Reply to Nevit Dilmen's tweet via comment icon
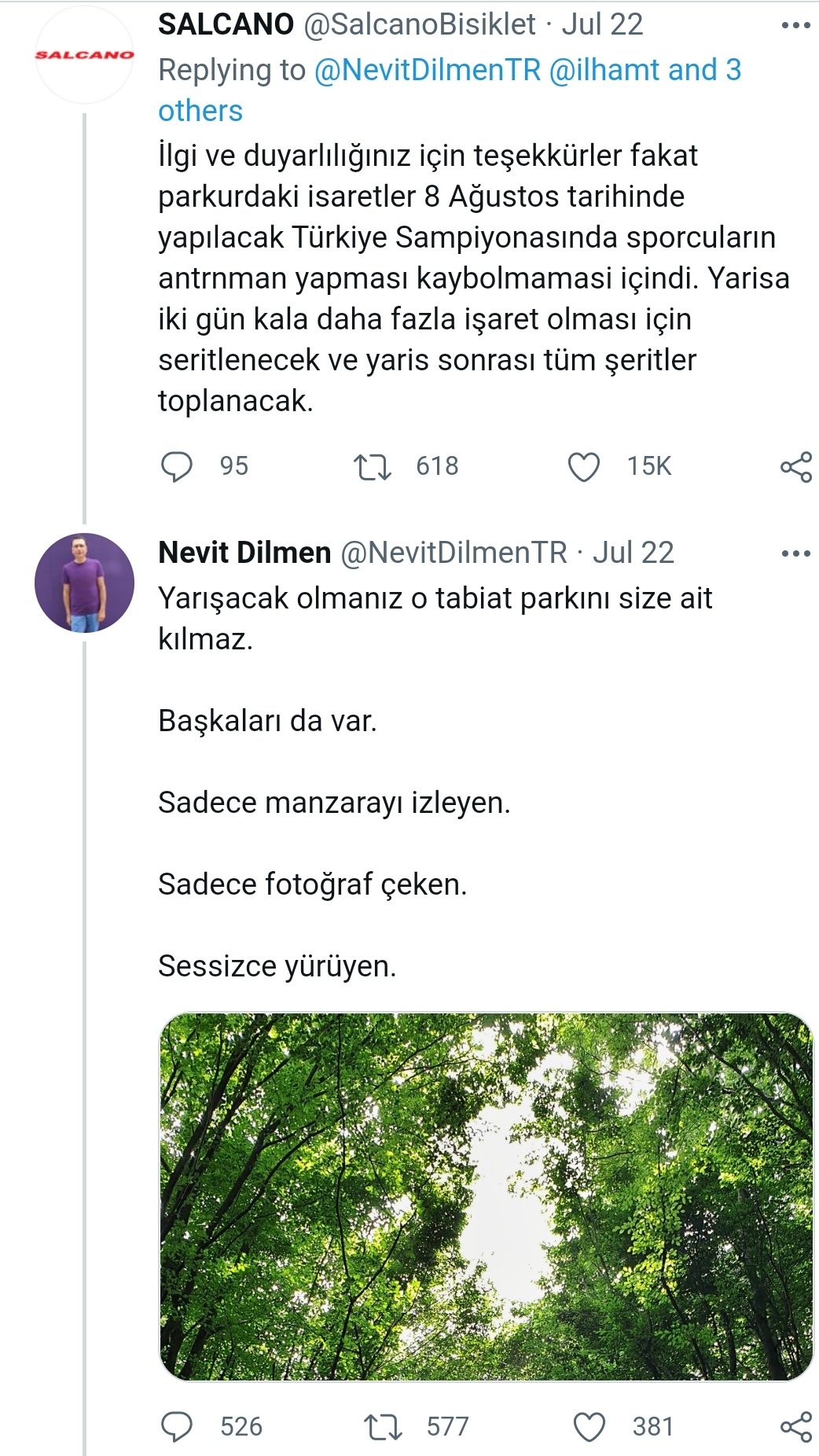Image resolution: width=819 pixels, height=1456 pixels. [176, 1427]
